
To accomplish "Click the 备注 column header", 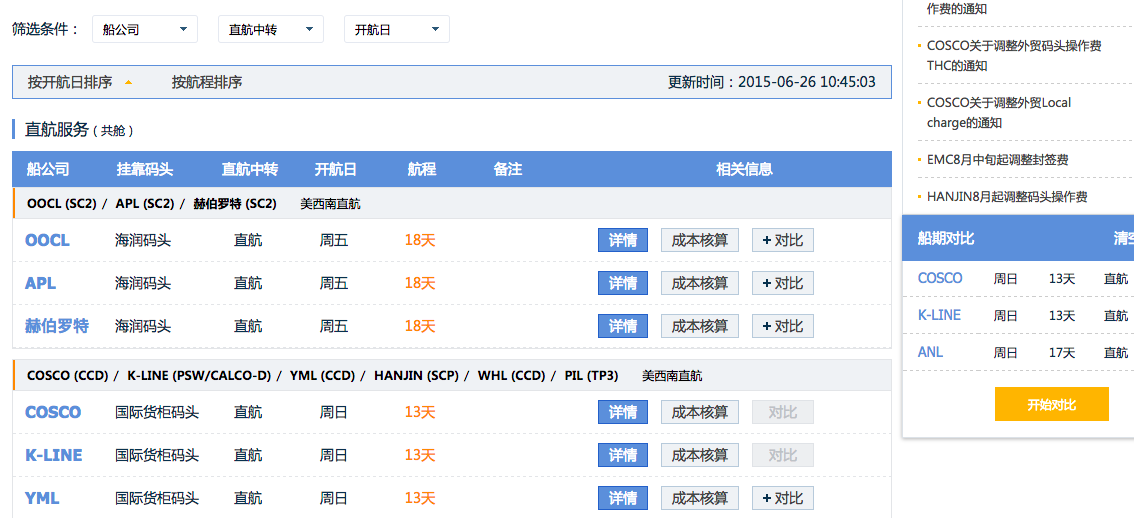I will [x=508, y=170].
